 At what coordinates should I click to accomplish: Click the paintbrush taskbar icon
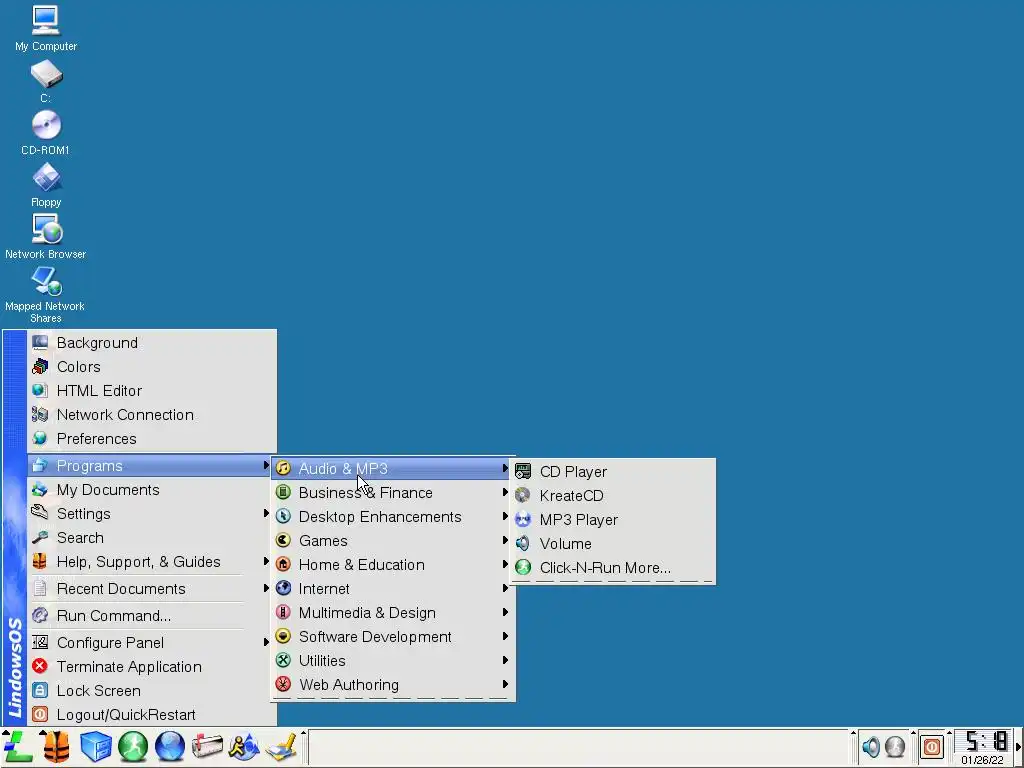281,746
